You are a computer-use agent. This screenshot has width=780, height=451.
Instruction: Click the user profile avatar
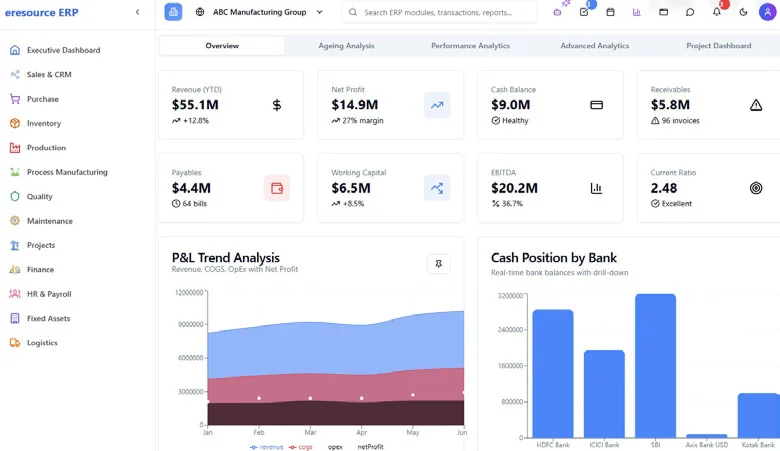pos(769,12)
